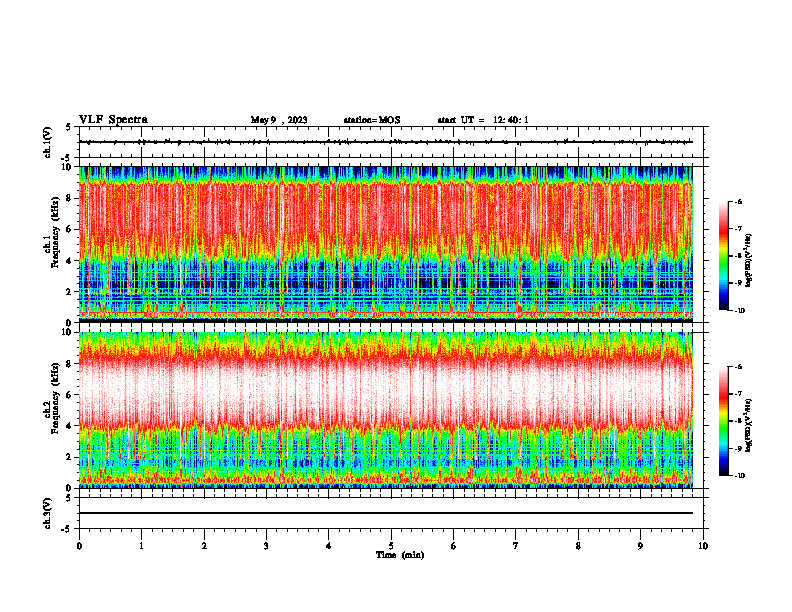
Task: Click the "station=MOS" header label
Action: click(372, 120)
